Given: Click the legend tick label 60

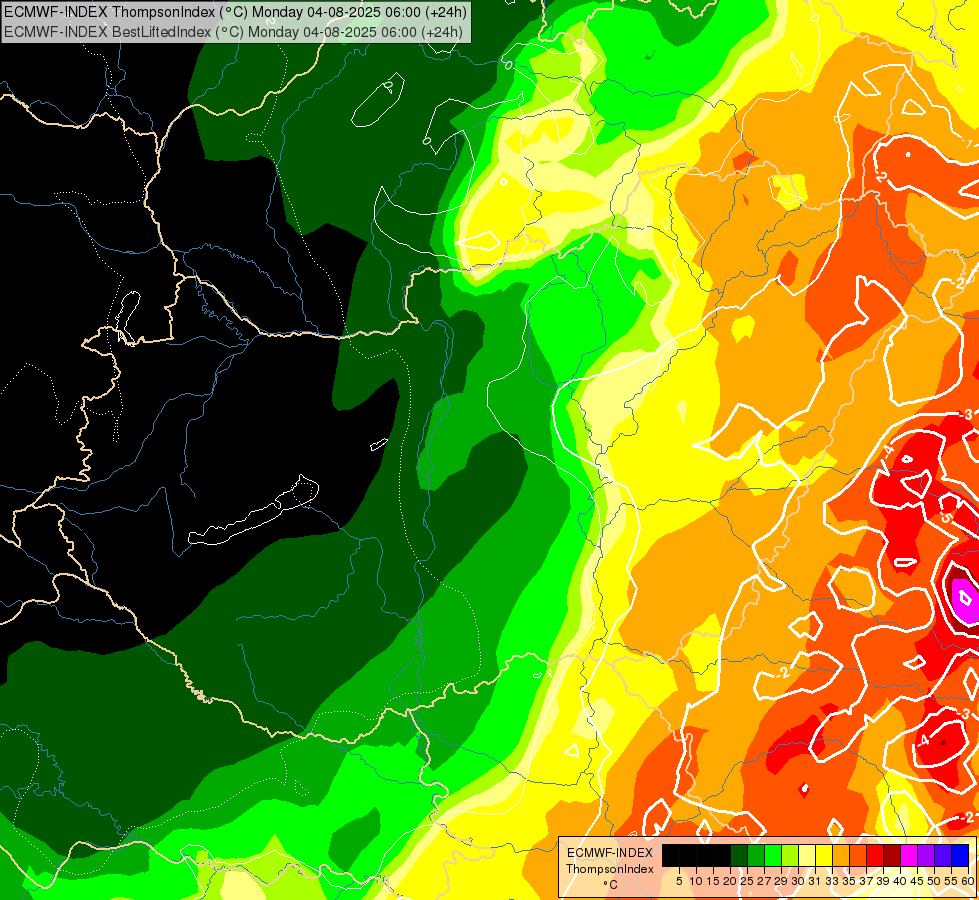Looking at the screenshot, I should click(x=968, y=881).
